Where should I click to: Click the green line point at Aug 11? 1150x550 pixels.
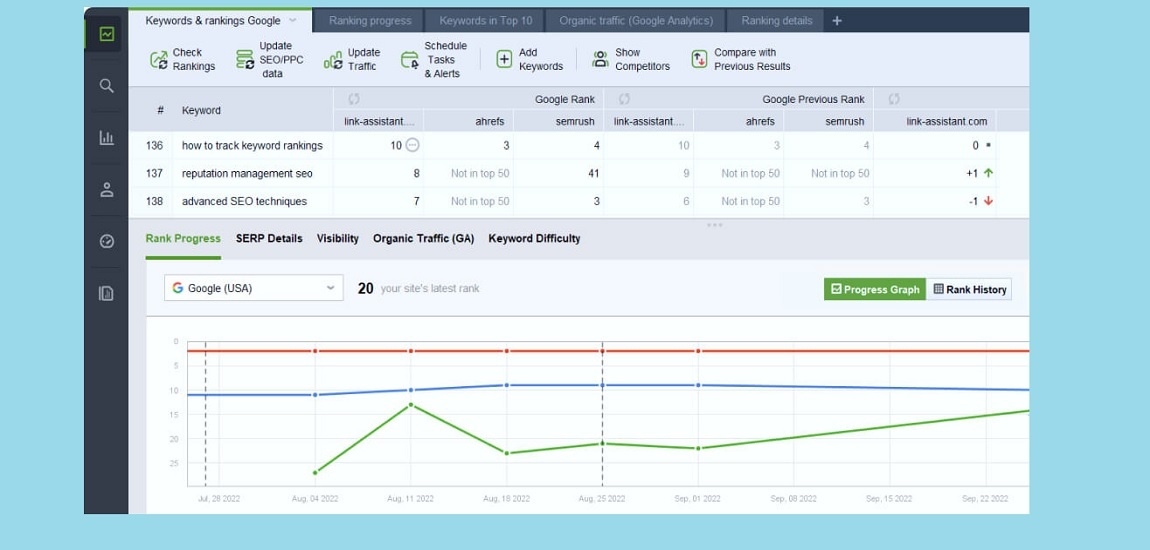[411, 405]
